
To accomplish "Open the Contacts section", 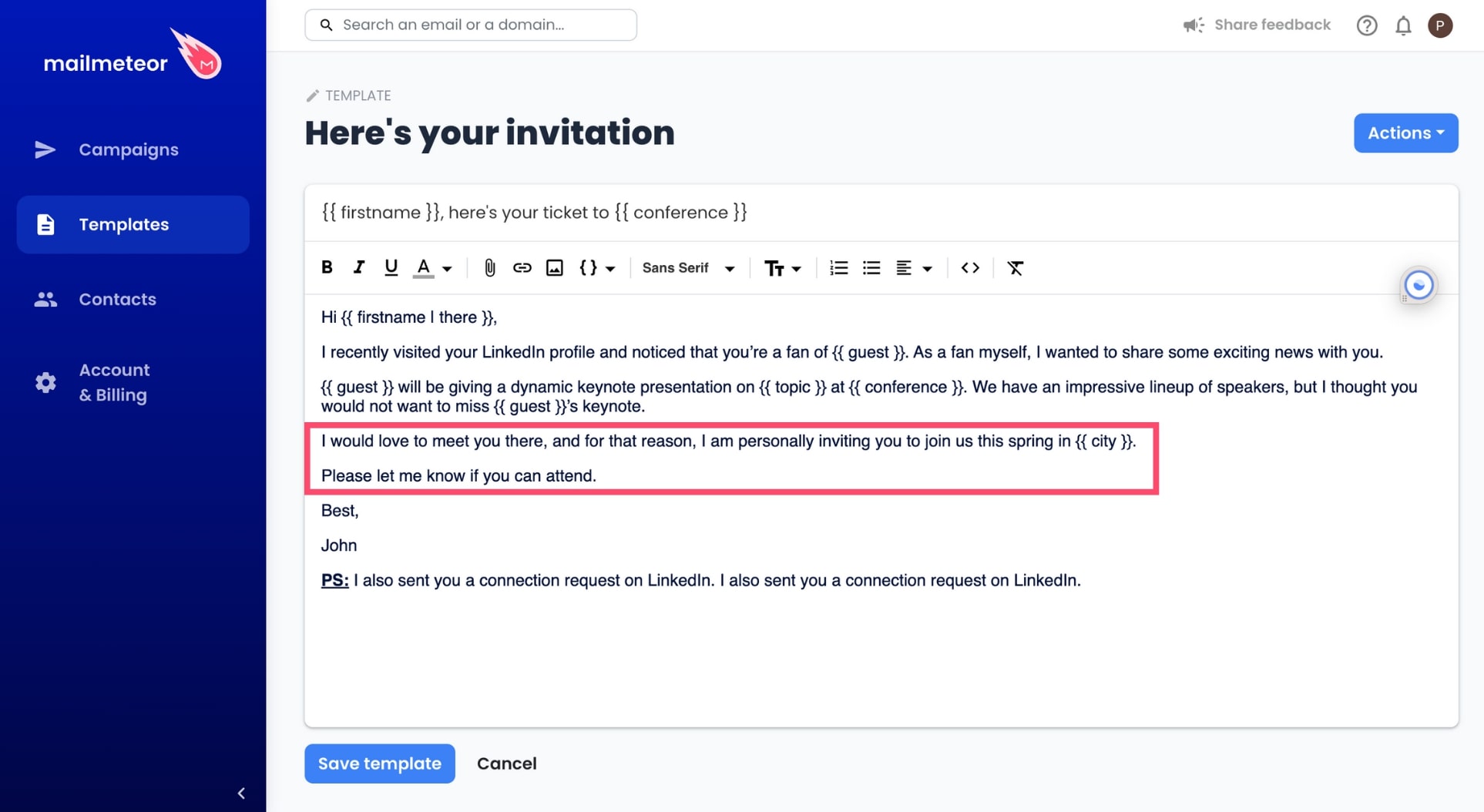I will (117, 299).
